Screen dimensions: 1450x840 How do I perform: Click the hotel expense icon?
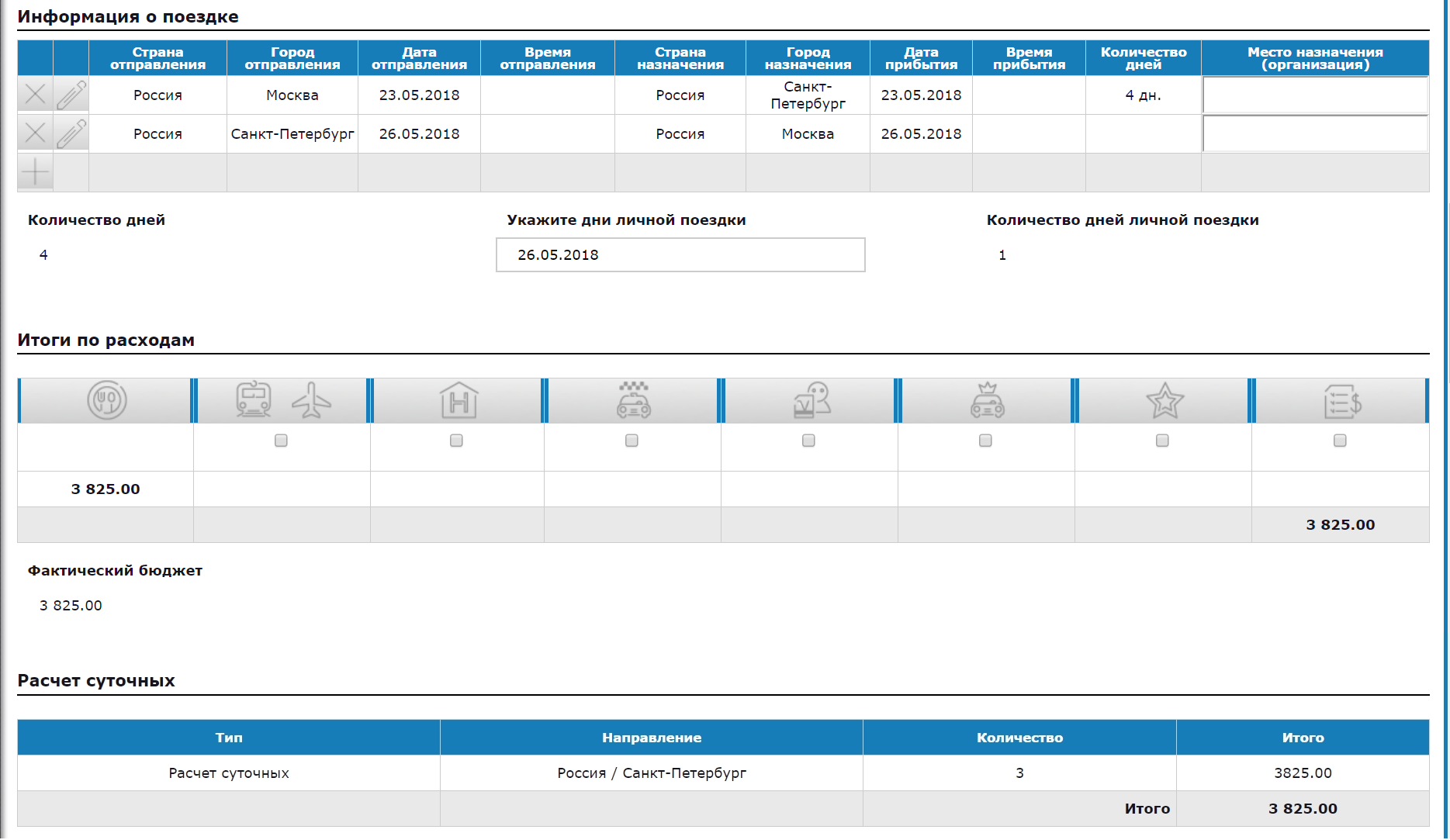459,401
